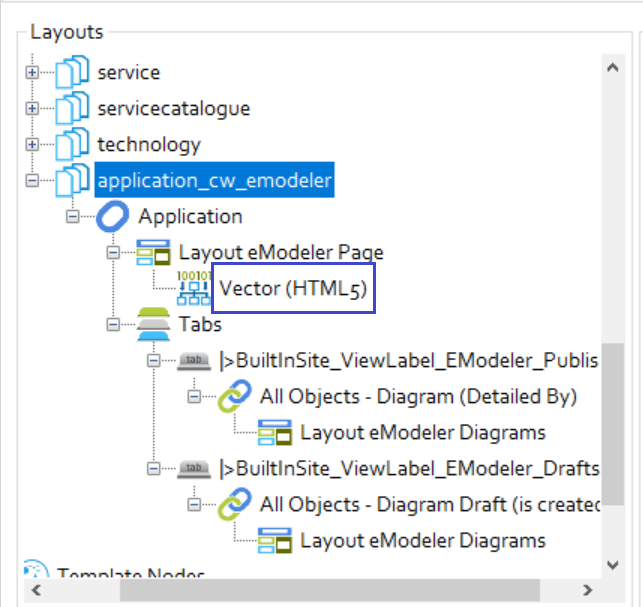Expand the servicecatalogue node
Image resolution: width=643 pixels, height=607 pixels.
click(x=32, y=109)
